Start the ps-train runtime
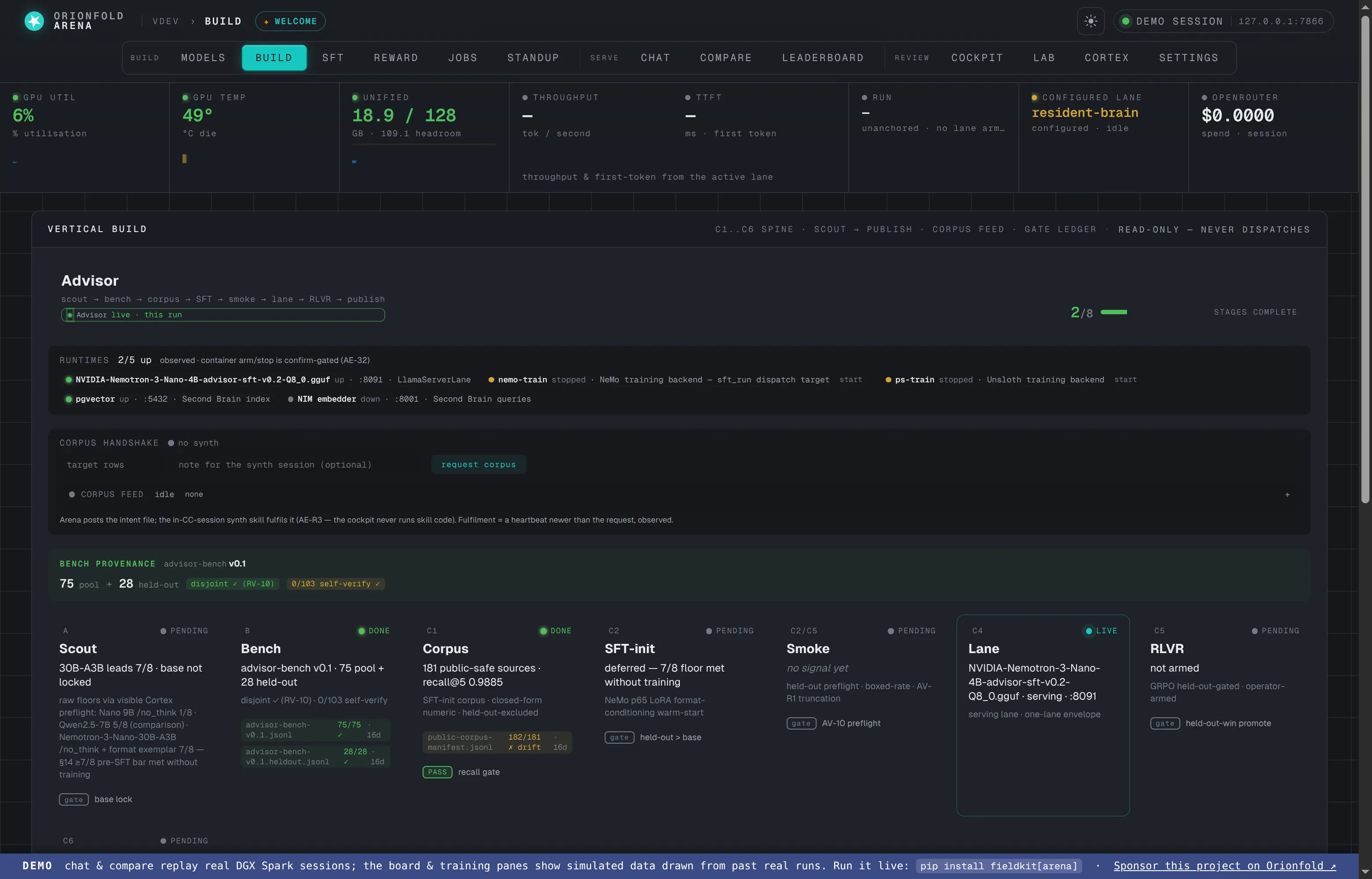1372x879 pixels. tap(1125, 380)
